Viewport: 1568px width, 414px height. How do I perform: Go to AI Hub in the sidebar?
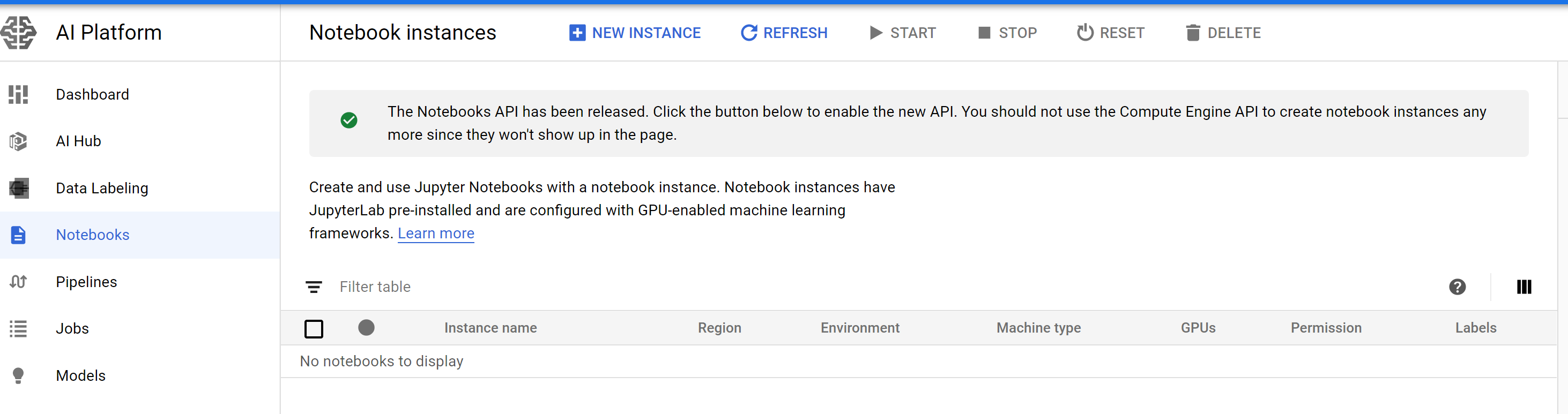pyautogui.click(x=140, y=141)
